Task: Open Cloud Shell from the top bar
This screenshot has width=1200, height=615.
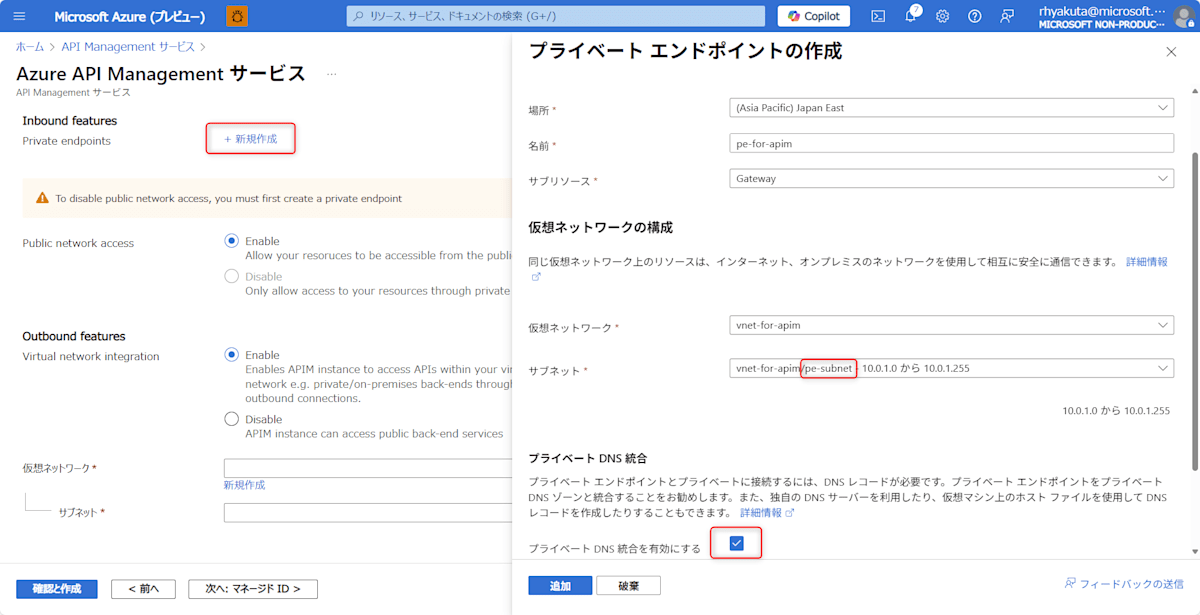Action: (878, 16)
